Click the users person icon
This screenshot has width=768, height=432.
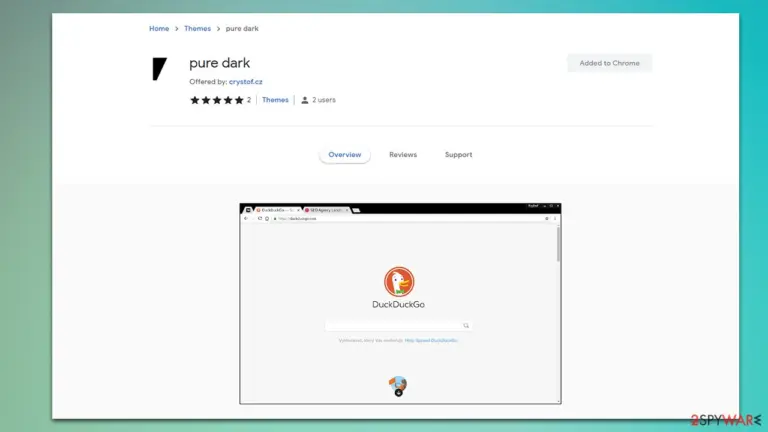click(x=305, y=100)
